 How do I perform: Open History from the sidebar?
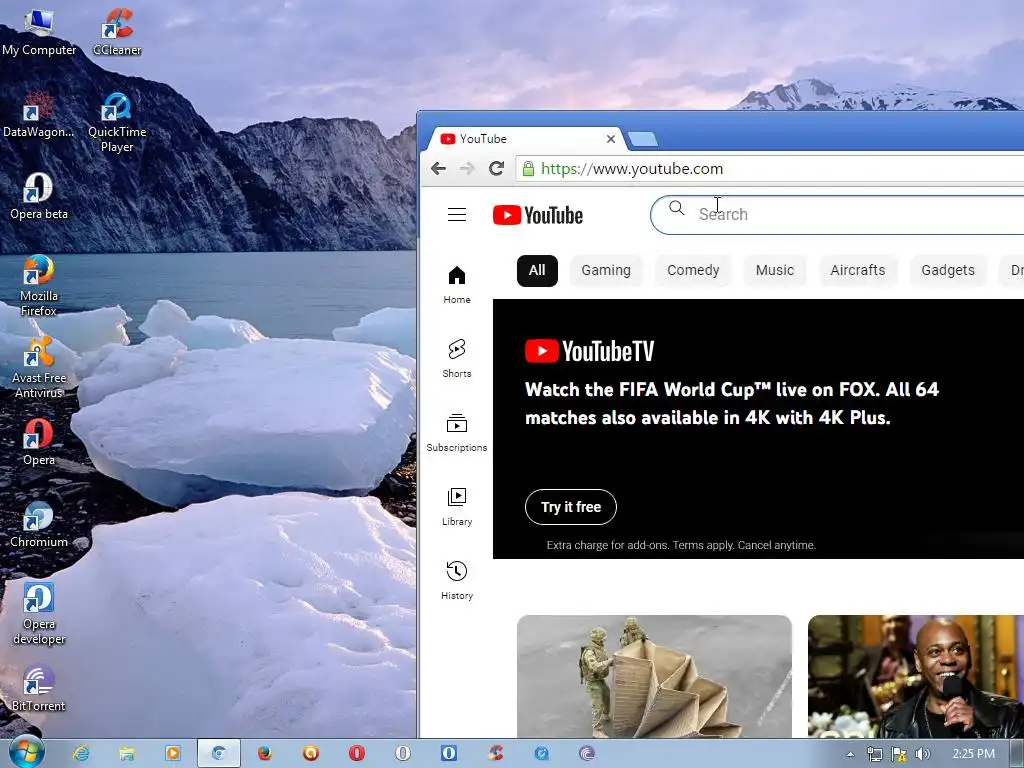click(456, 581)
